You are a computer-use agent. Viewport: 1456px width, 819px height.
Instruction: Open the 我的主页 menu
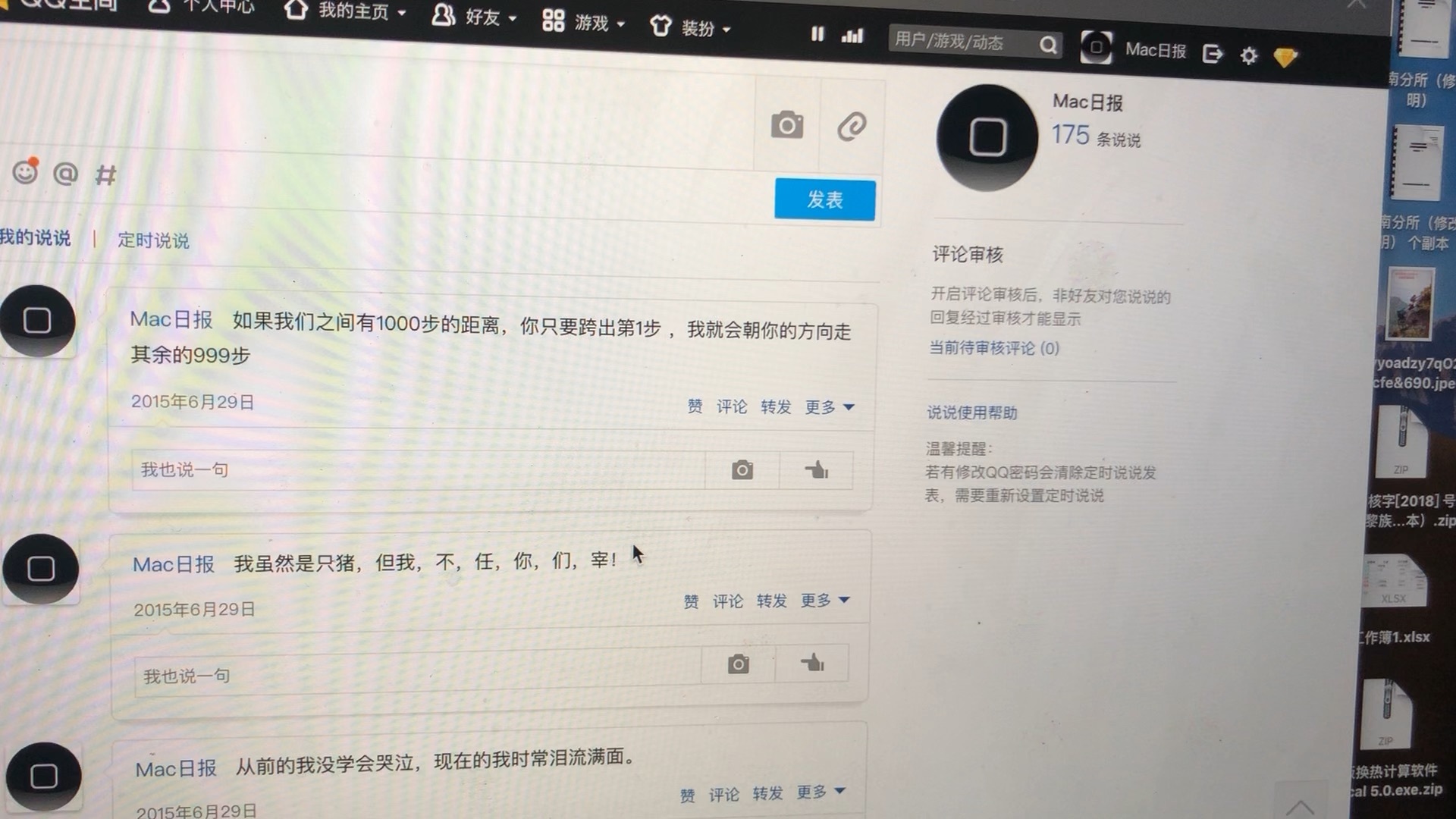point(345,11)
